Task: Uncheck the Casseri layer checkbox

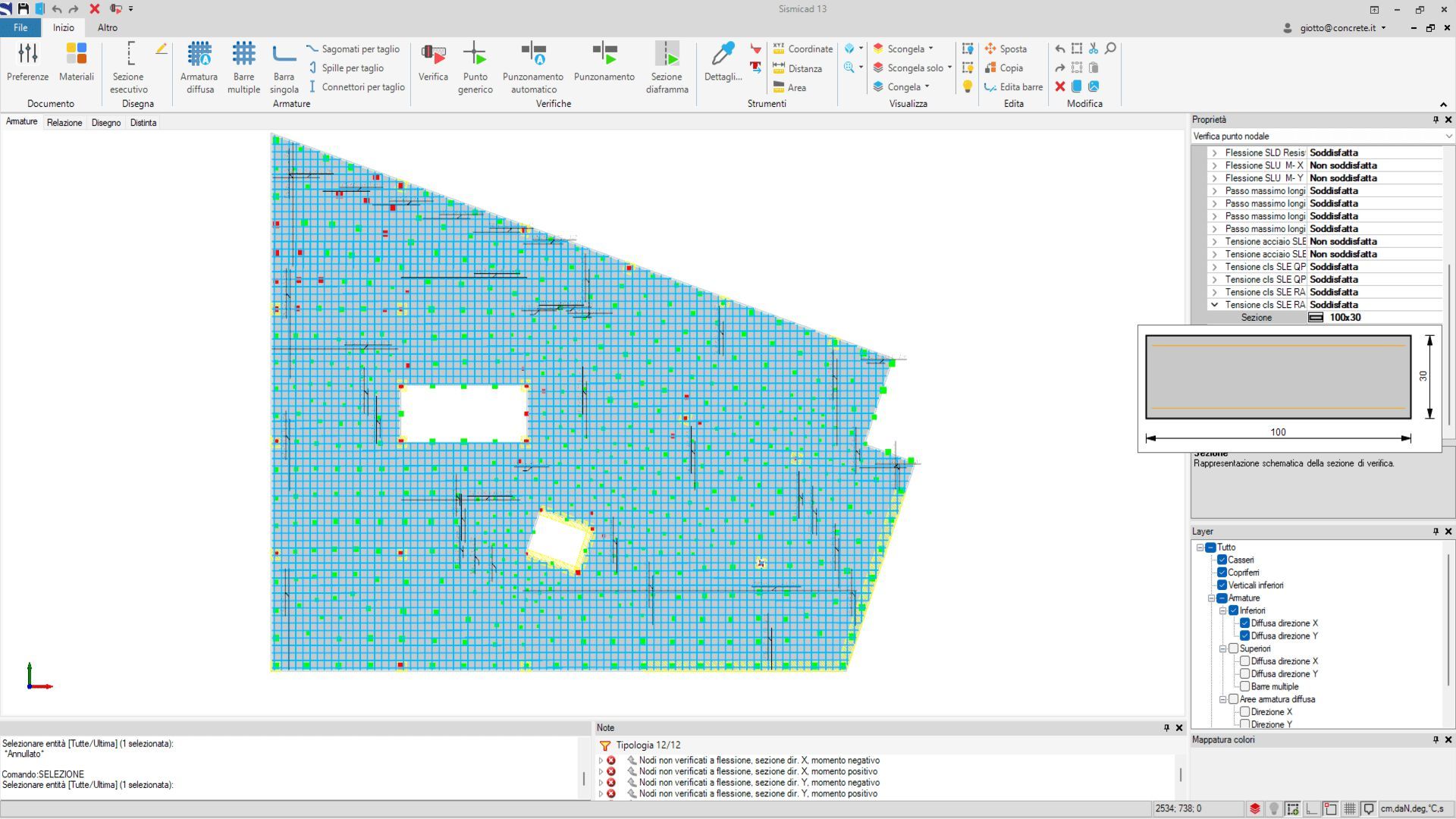Action: [x=1222, y=560]
